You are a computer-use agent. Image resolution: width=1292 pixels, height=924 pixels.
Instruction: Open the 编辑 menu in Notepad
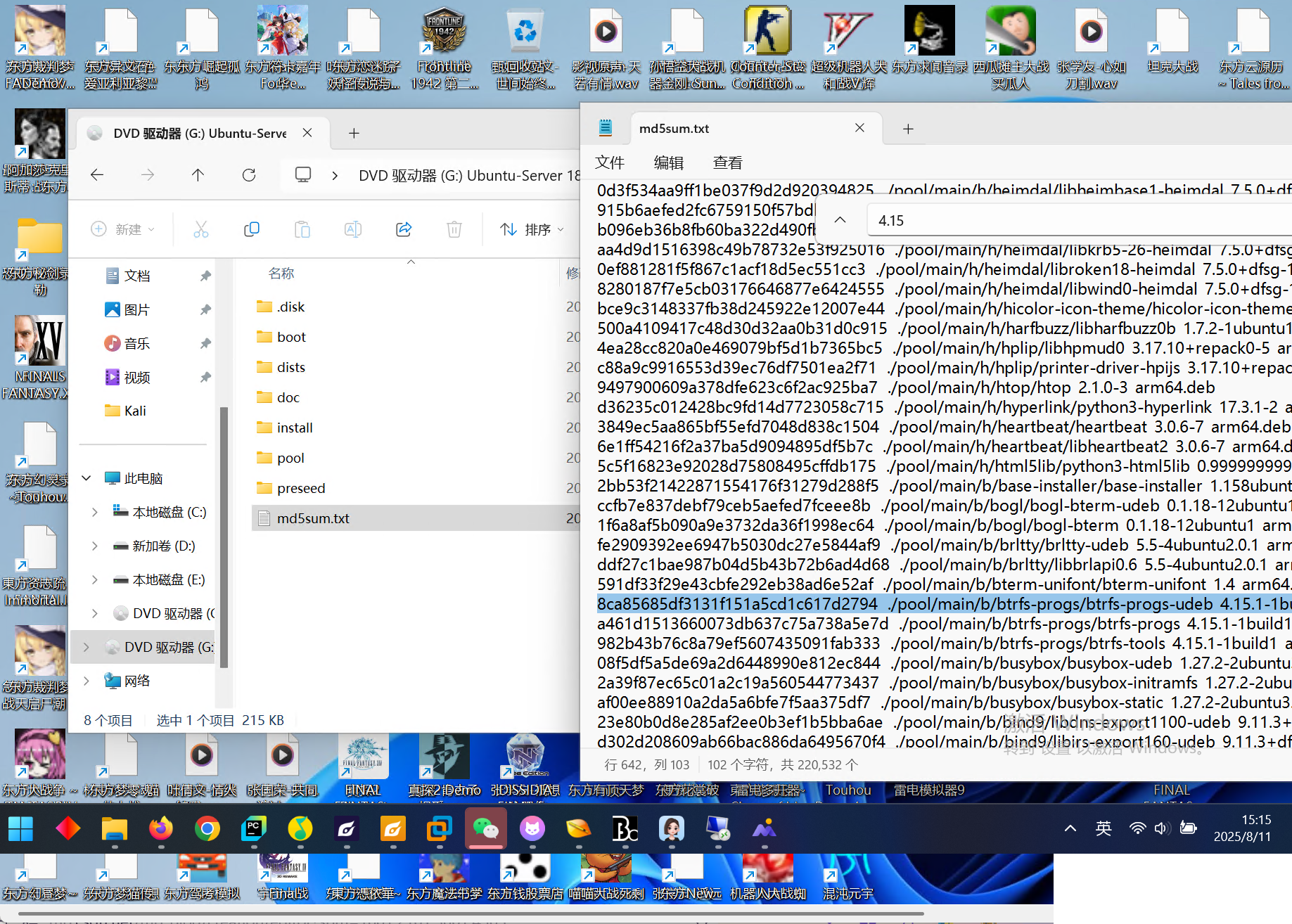click(x=669, y=162)
